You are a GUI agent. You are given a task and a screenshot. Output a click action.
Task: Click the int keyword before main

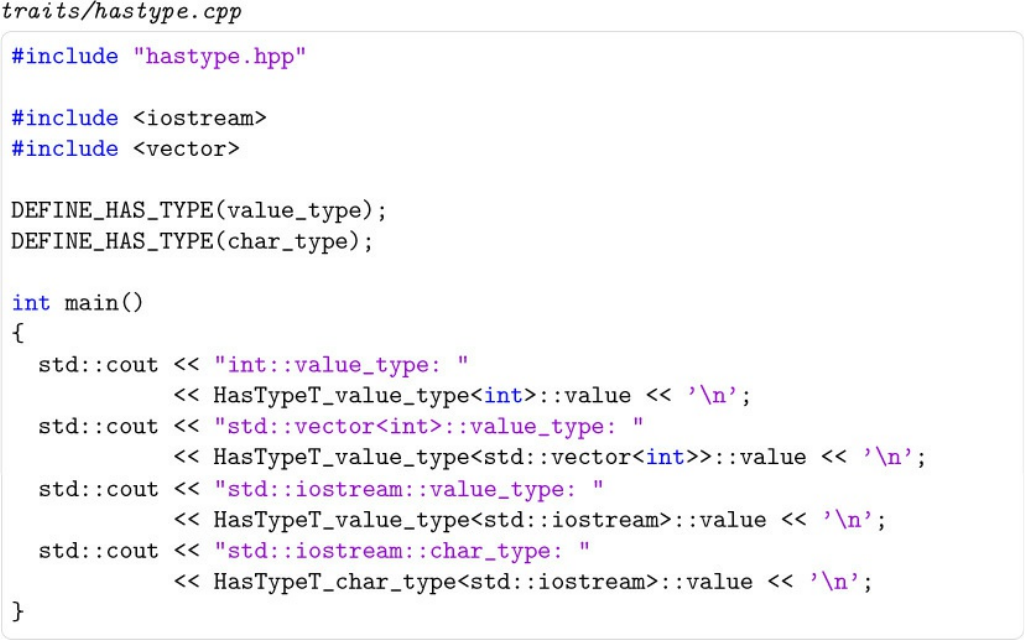pos(31,303)
